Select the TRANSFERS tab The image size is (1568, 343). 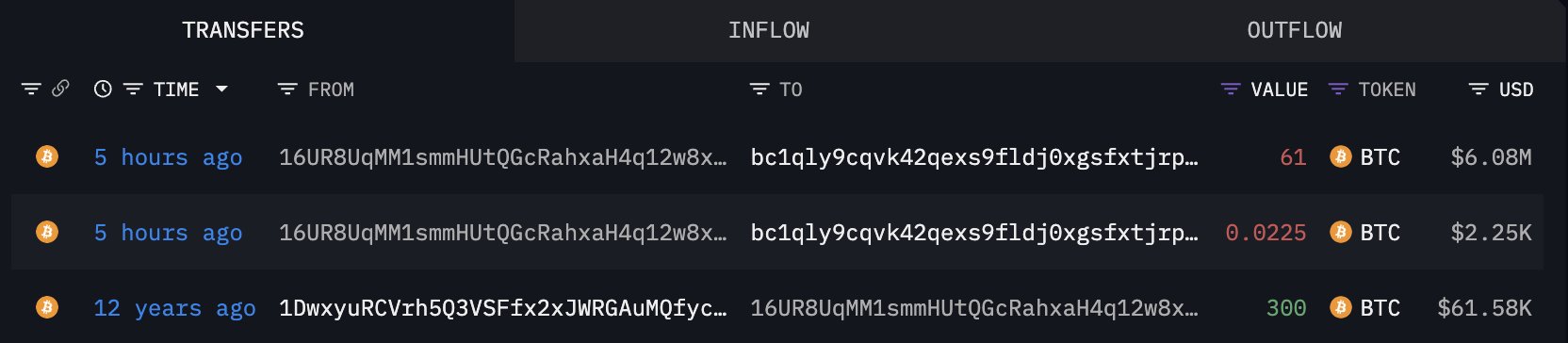[x=243, y=30]
